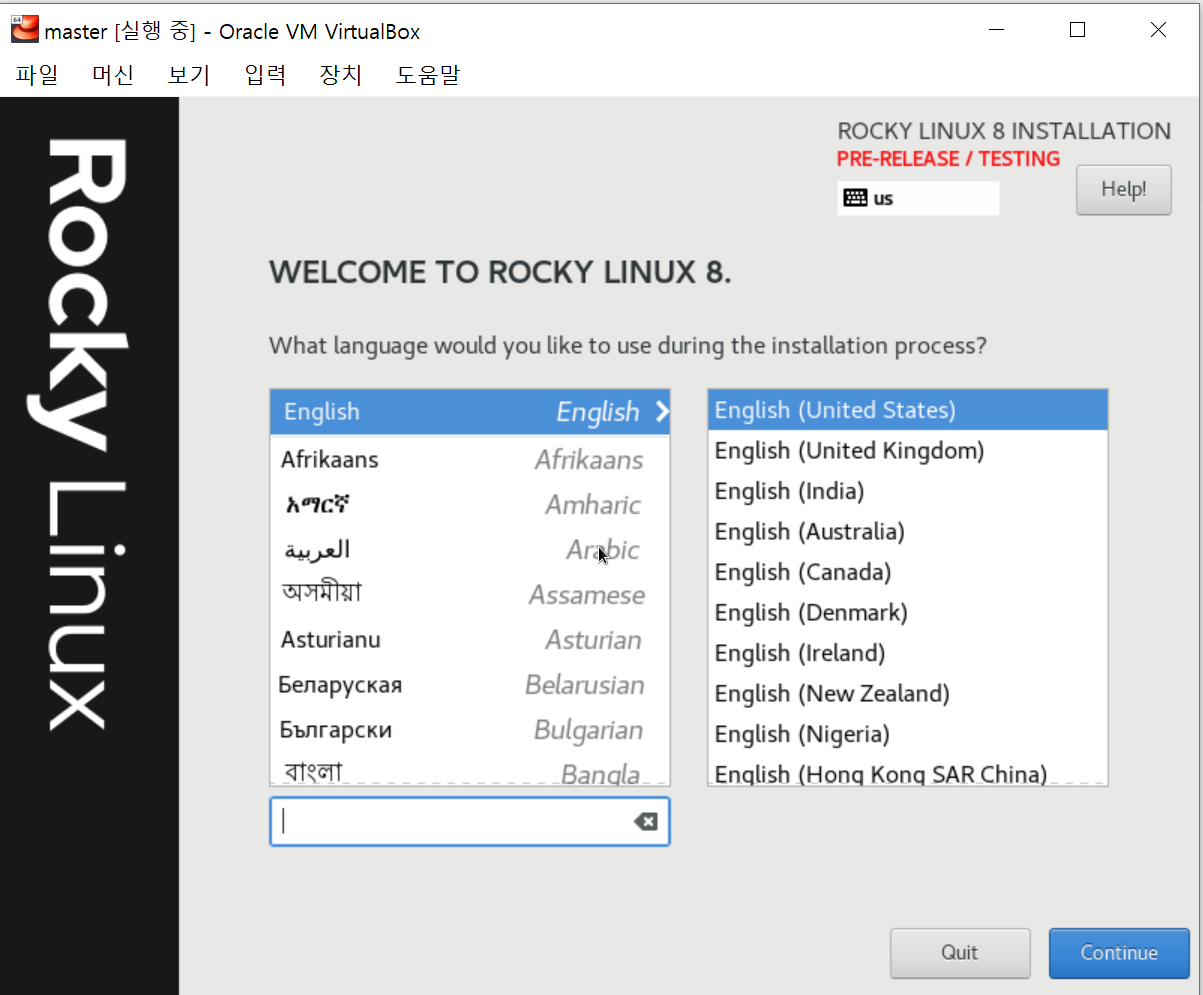
Task: Select Amharic in the language list
Action: click(470, 505)
